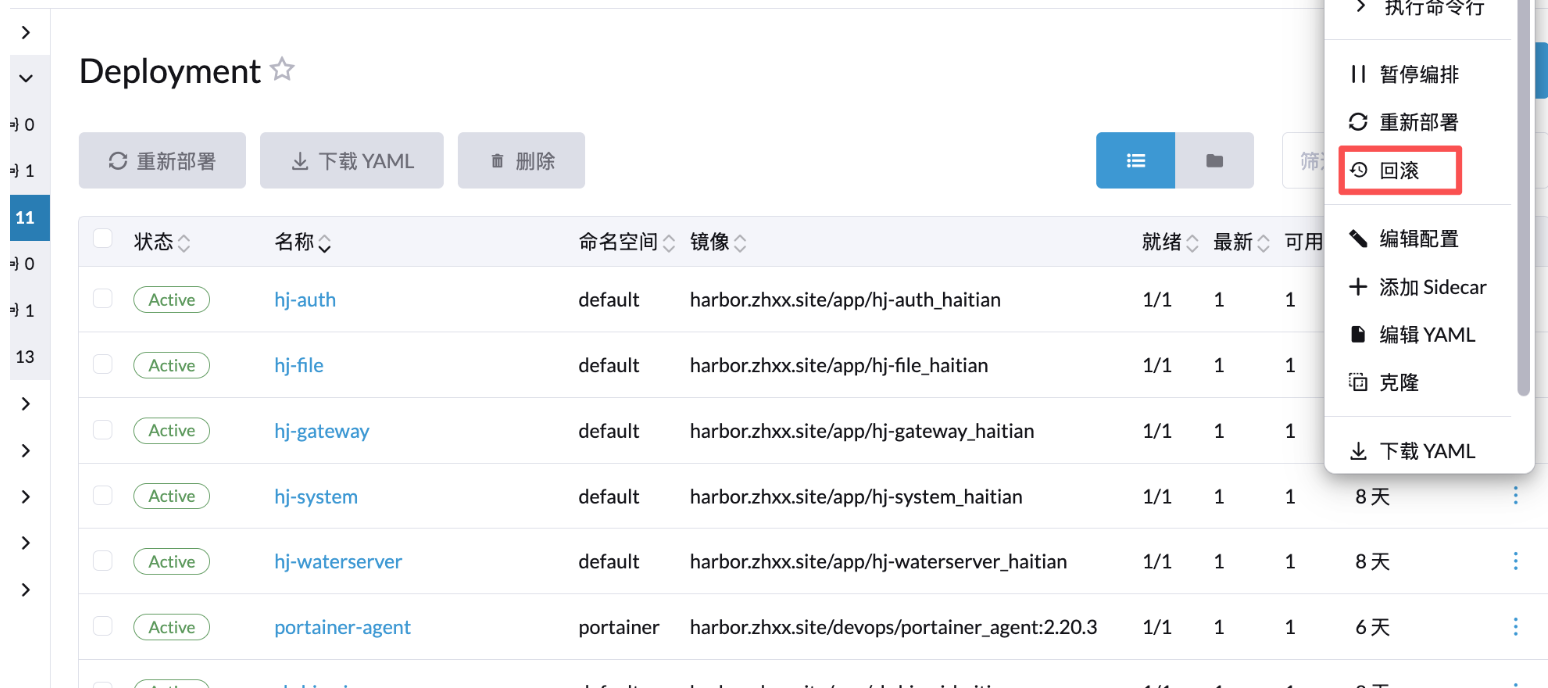Switch to folder grouped view
1548x688 pixels.
click(1214, 160)
